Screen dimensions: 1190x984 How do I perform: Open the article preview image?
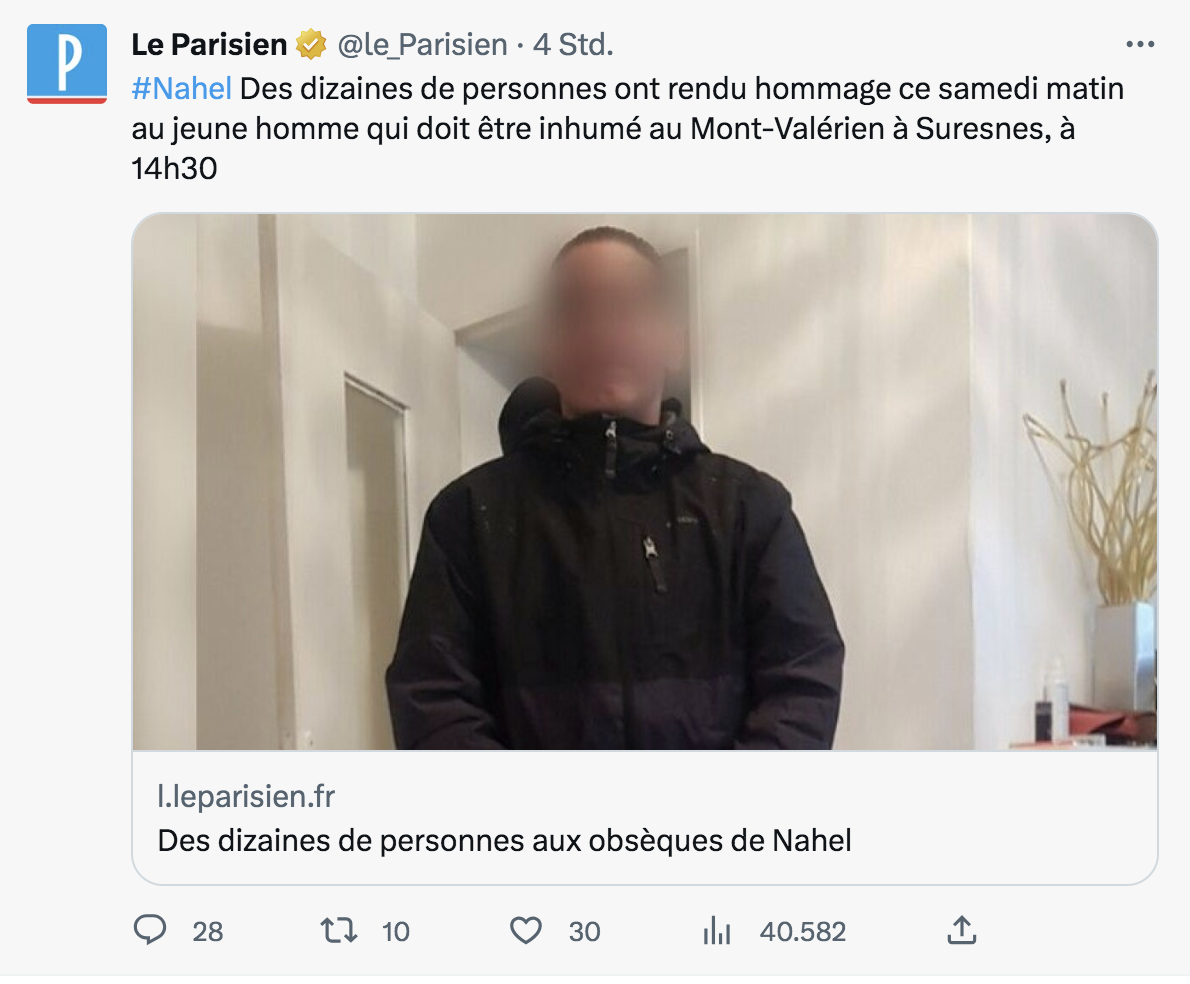coord(645,482)
